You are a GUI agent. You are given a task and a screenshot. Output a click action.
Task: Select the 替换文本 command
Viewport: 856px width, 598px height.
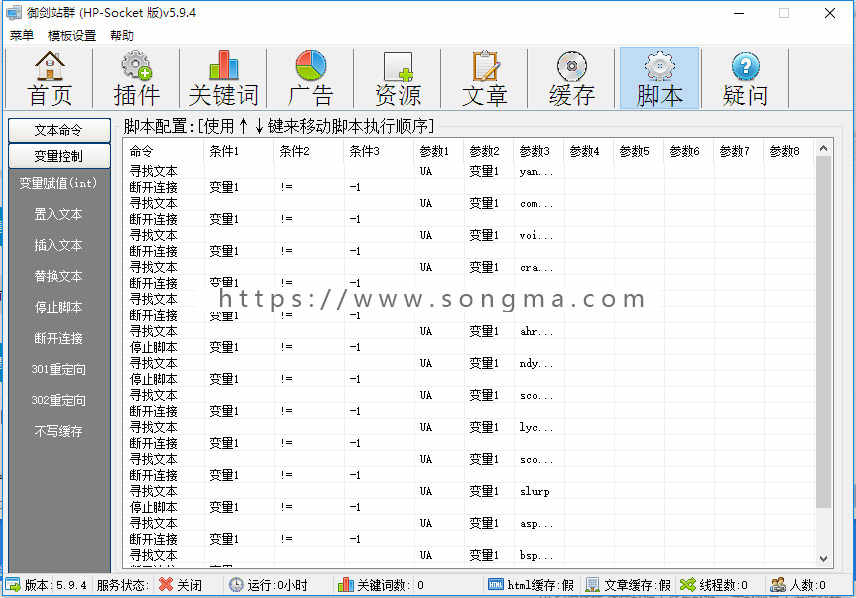58,276
